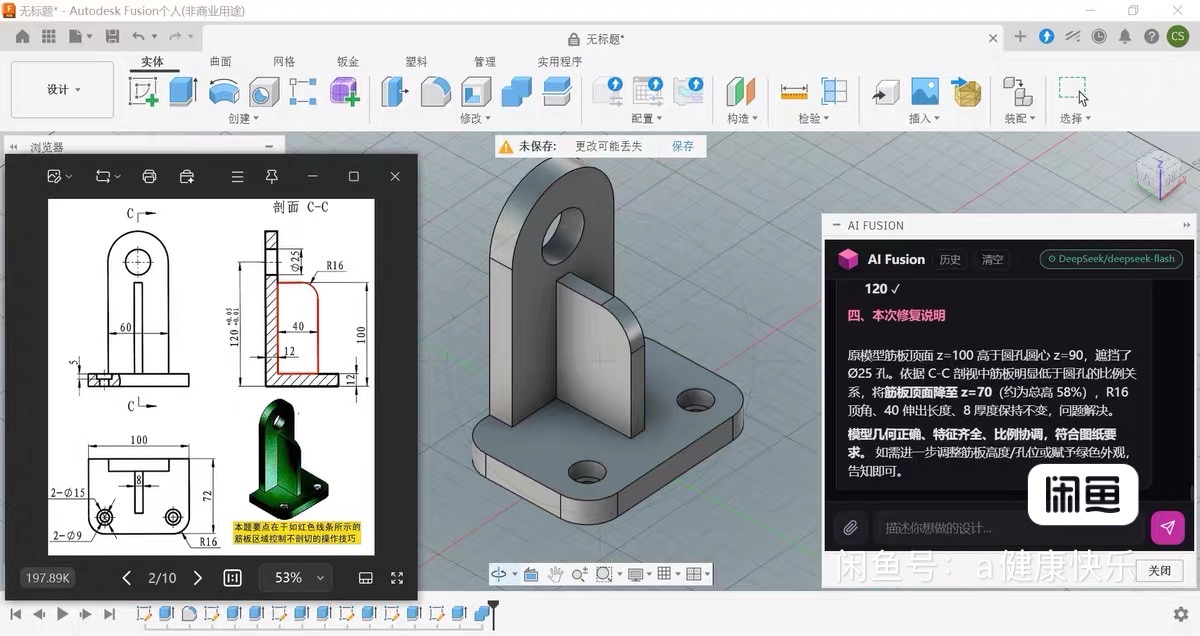Go to next image in viewer
This screenshot has width=1200, height=636.
198,578
